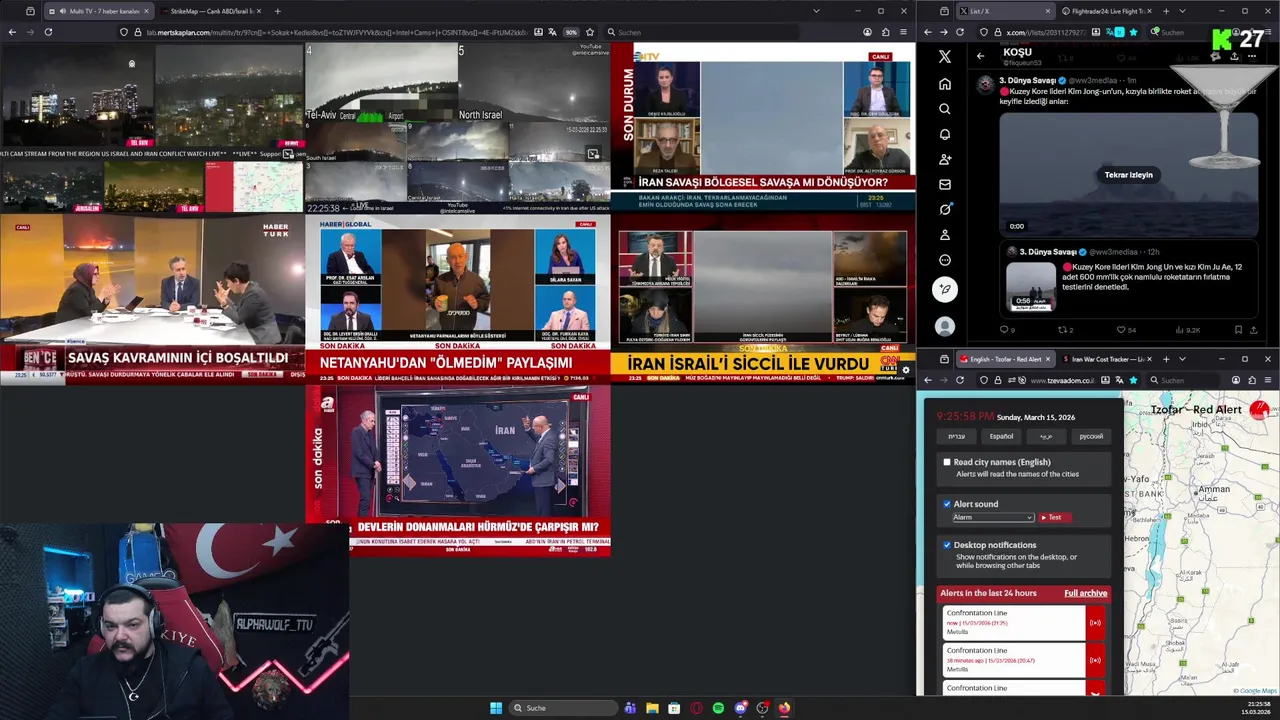This screenshot has width=1280, height=720.
Task: Open tab list dropdown in Multi TV window
Action: [816, 11]
